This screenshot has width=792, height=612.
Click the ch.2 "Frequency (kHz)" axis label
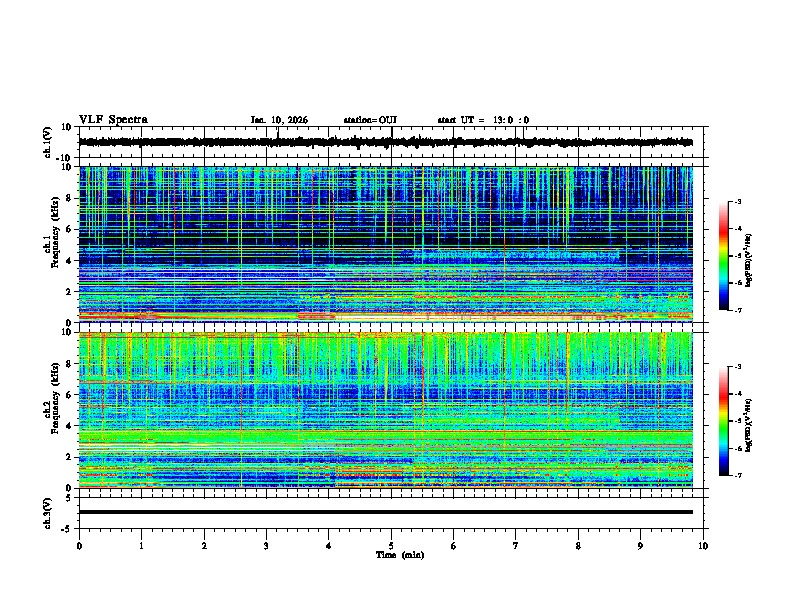click(x=55, y=398)
